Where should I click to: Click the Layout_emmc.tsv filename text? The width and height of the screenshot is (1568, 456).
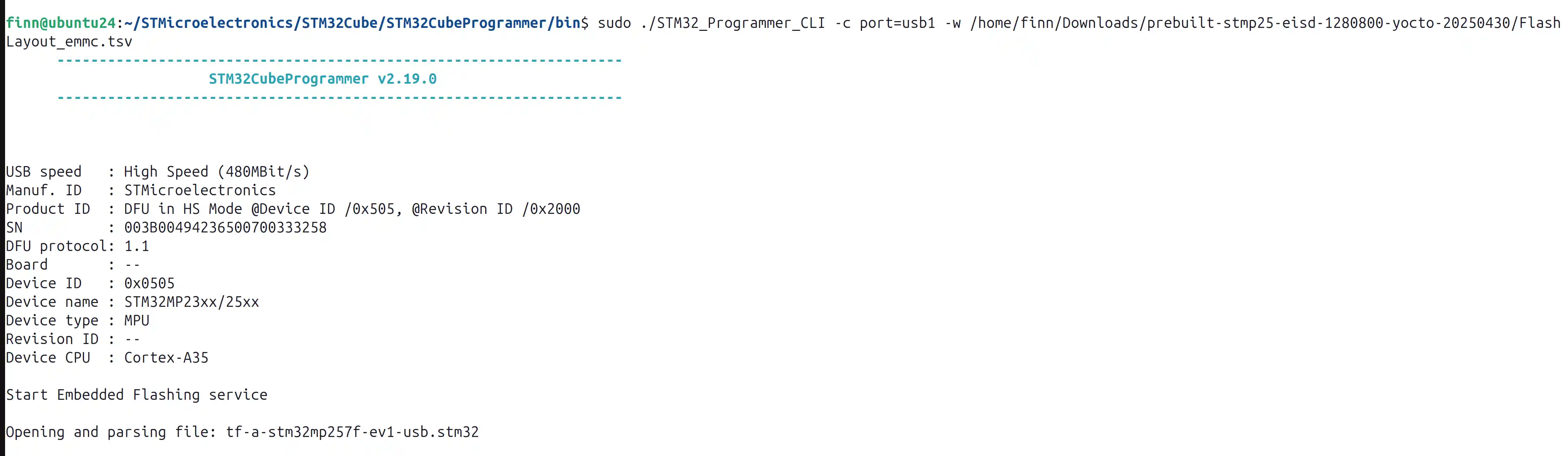point(69,42)
